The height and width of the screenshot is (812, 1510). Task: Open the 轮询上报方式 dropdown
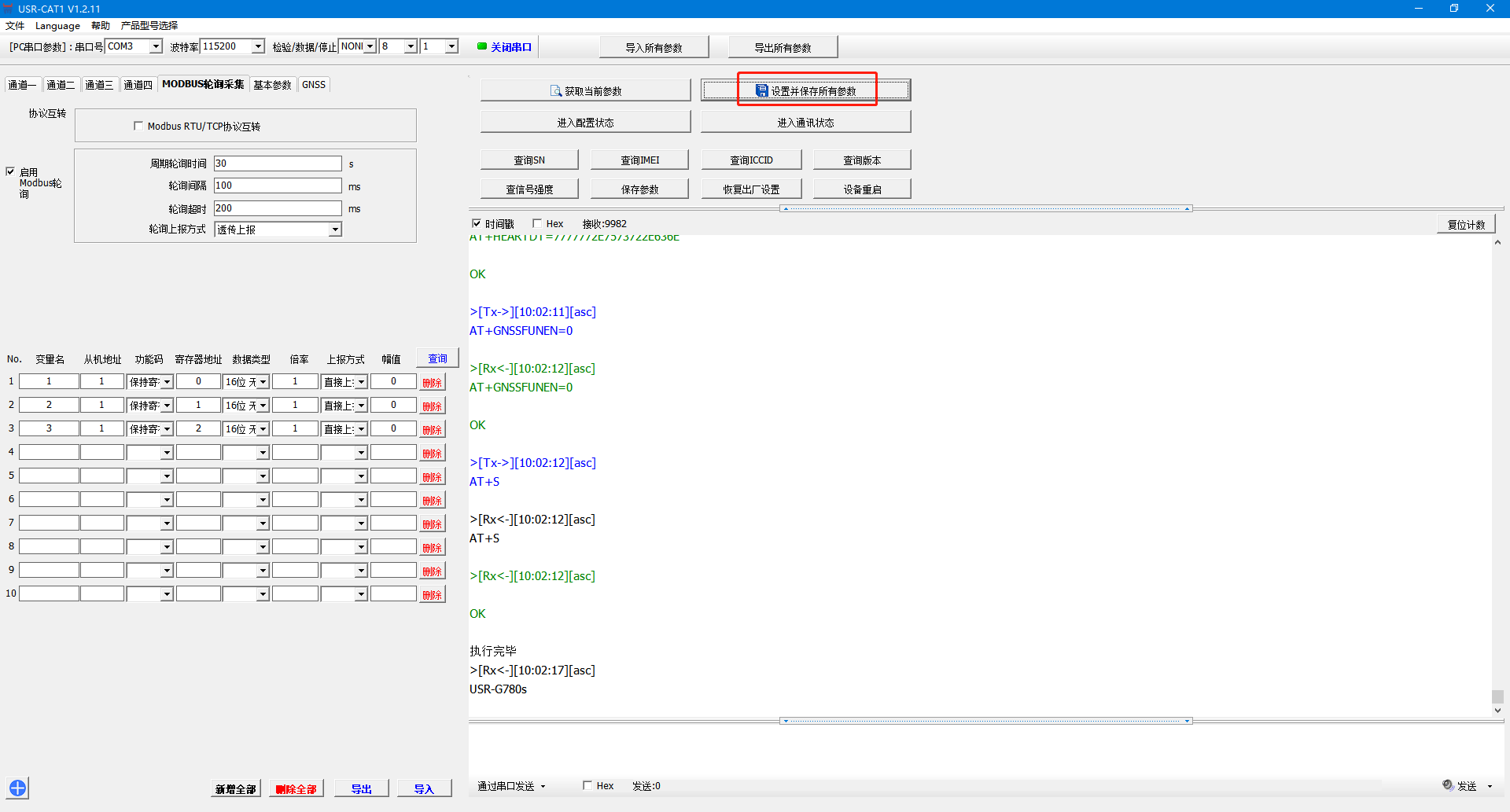point(335,230)
